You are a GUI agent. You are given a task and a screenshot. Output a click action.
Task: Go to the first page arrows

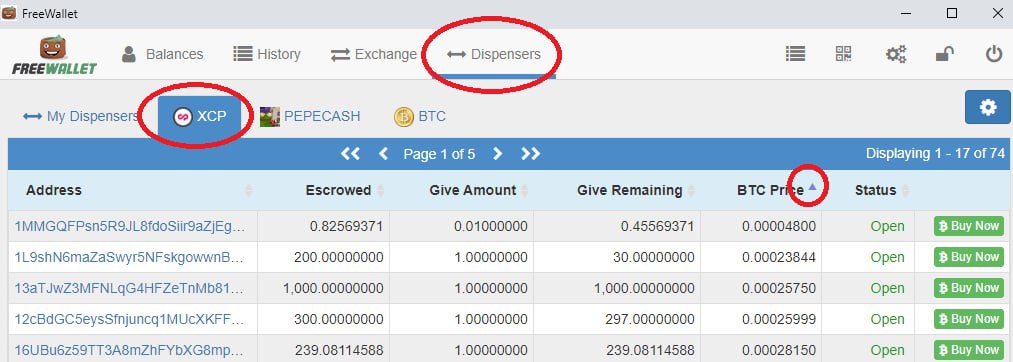[350, 154]
